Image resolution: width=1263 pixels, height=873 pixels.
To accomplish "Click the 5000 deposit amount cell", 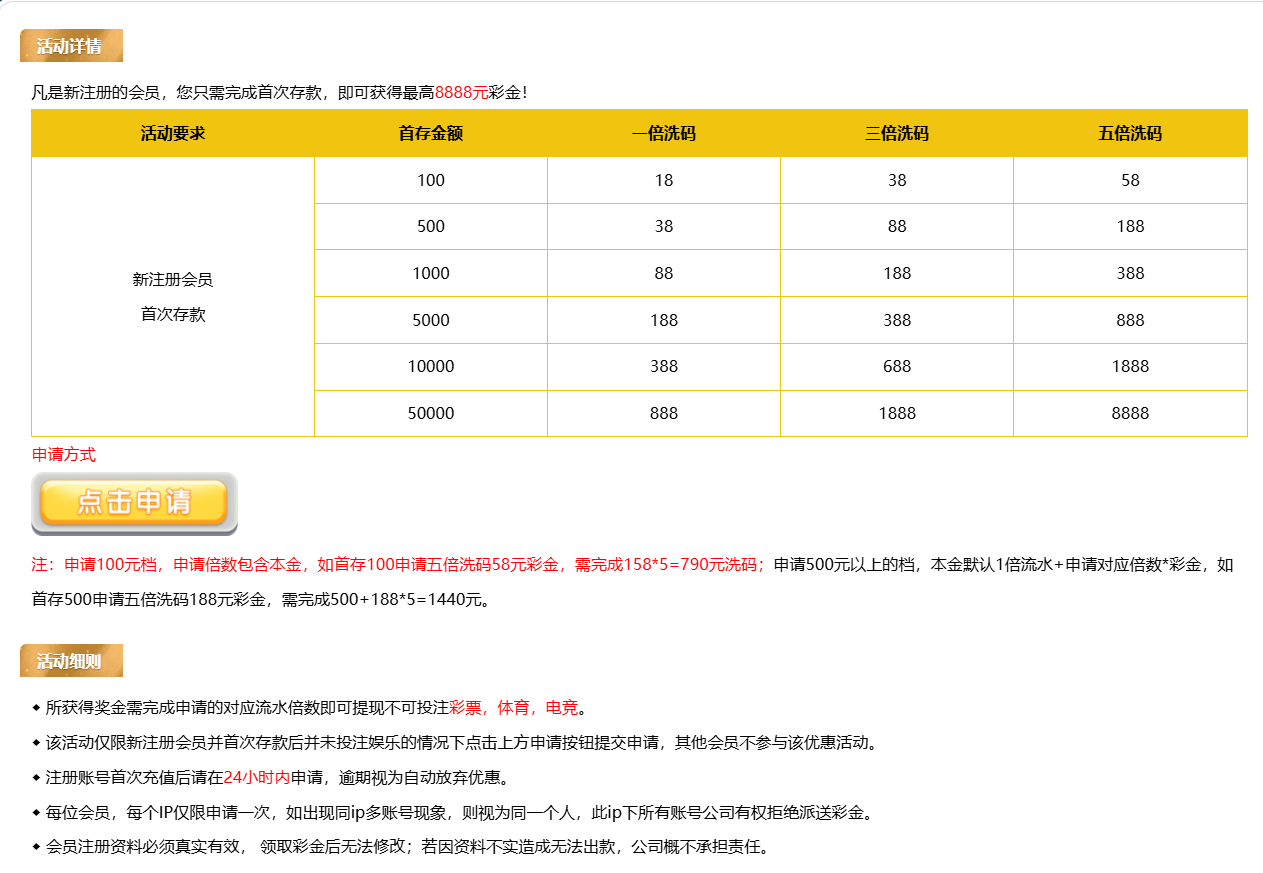I will [x=431, y=320].
